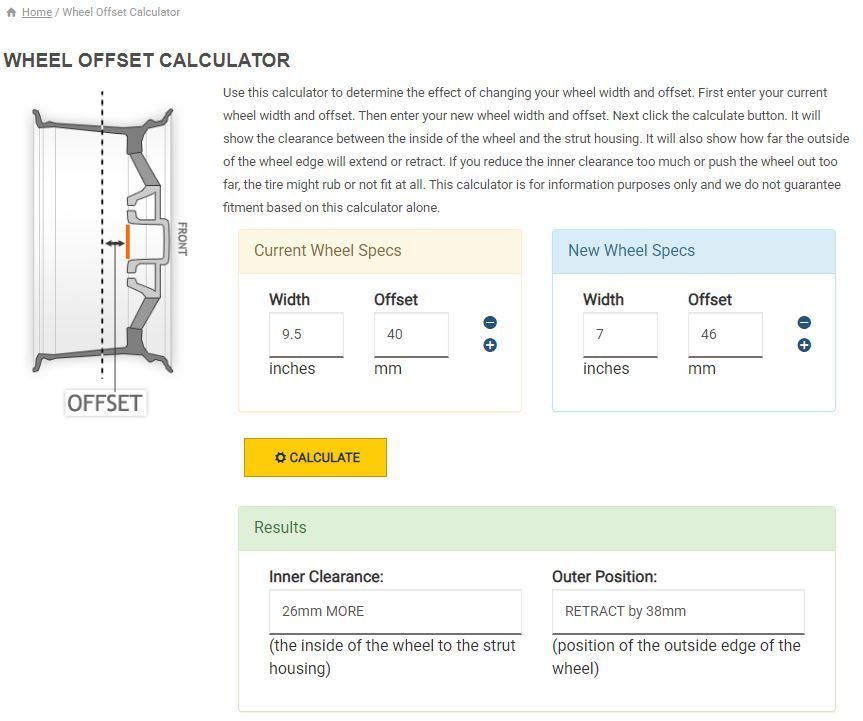Screen dimensions: 863x721
Task: Click the Wheel Offset Calculator page heading
Action: 147,60
